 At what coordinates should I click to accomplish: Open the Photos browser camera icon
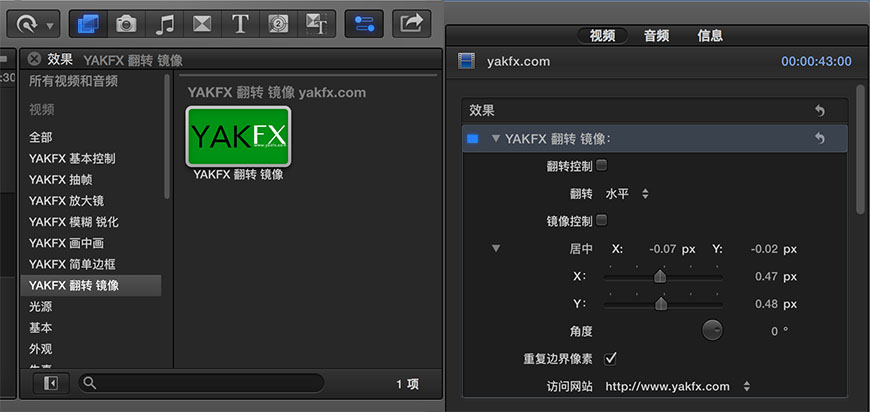pos(127,24)
